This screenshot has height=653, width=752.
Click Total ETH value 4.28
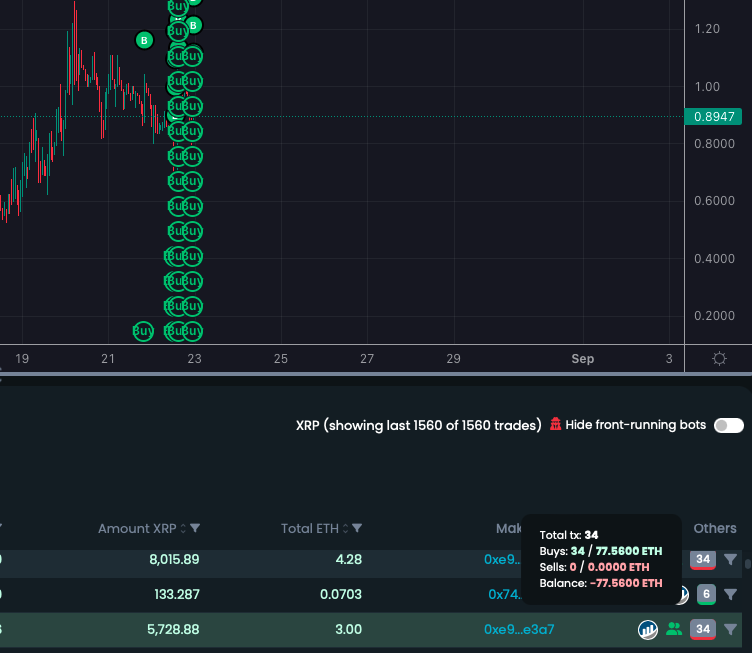(x=349, y=560)
